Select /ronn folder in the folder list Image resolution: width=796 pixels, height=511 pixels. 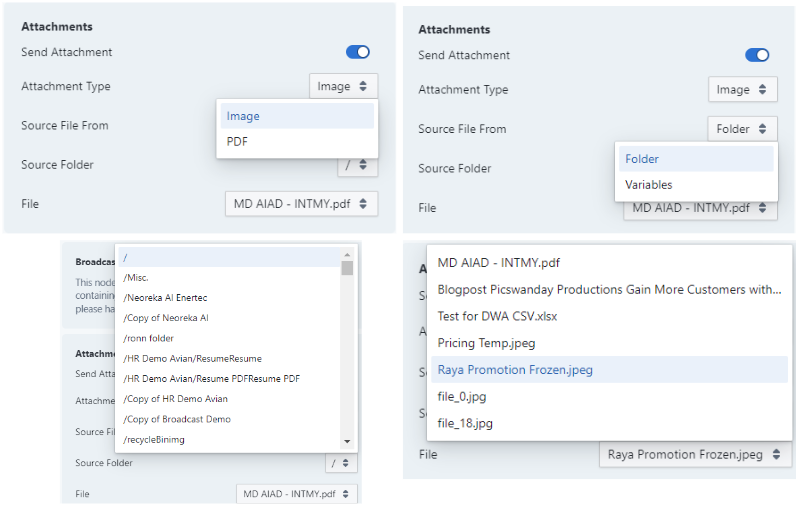[148, 338]
